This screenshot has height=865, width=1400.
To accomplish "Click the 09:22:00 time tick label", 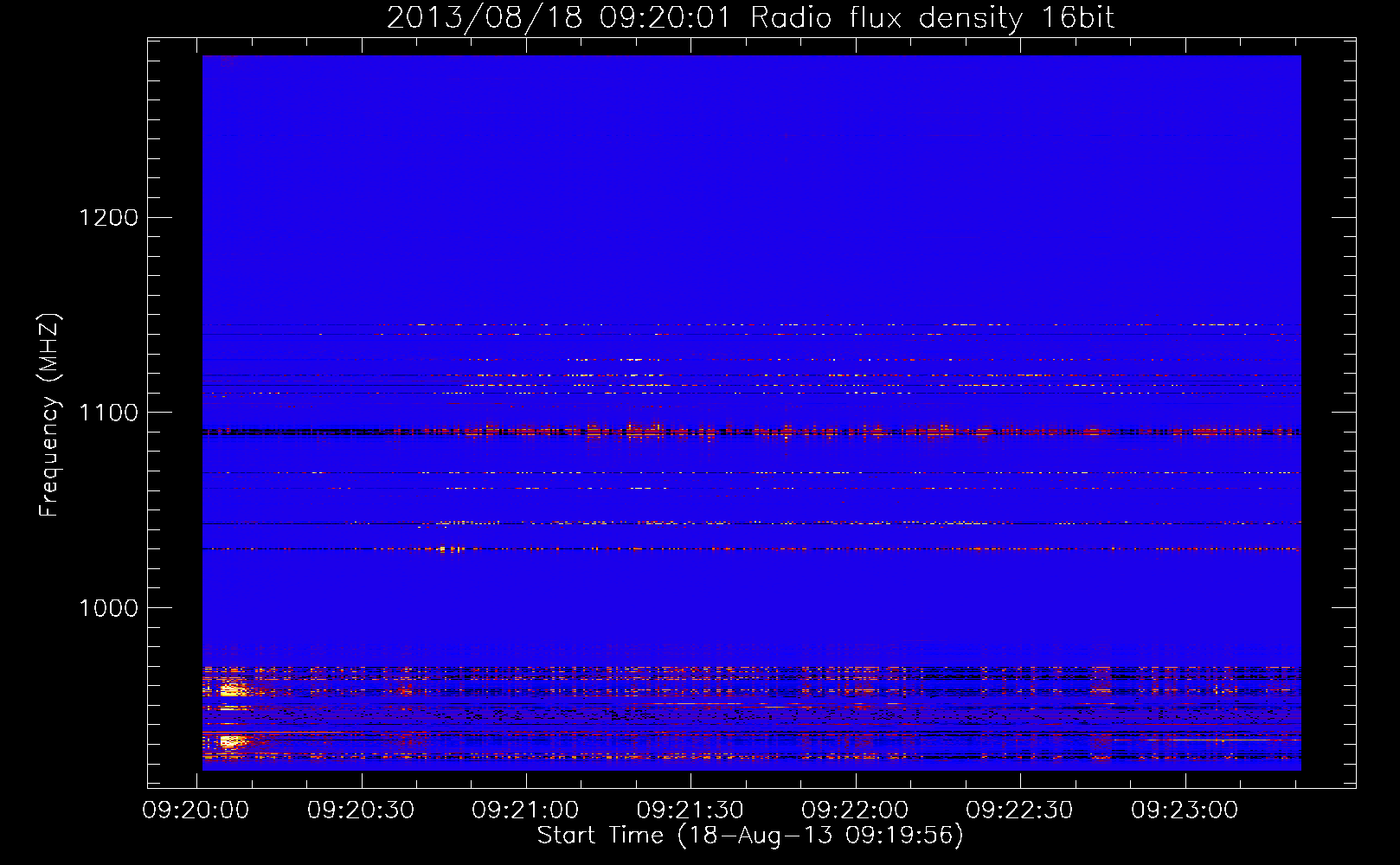I will (x=855, y=811).
